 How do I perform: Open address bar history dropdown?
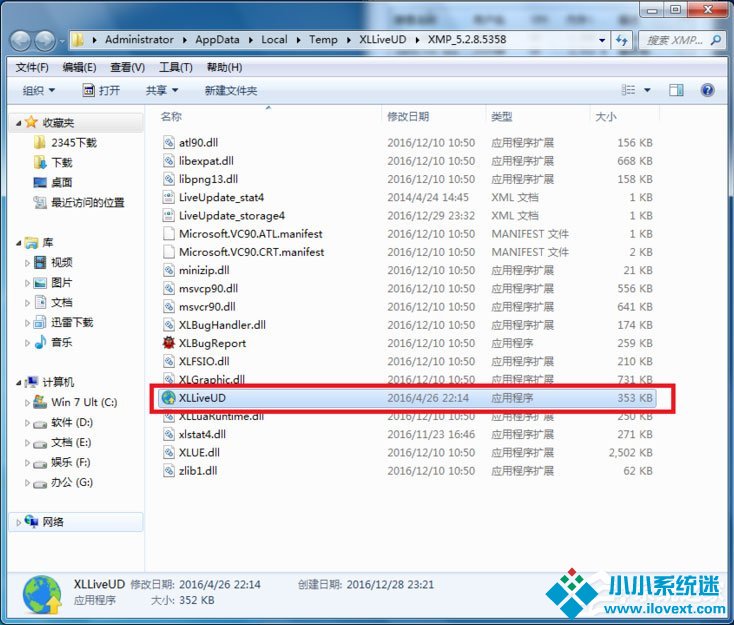[602, 40]
